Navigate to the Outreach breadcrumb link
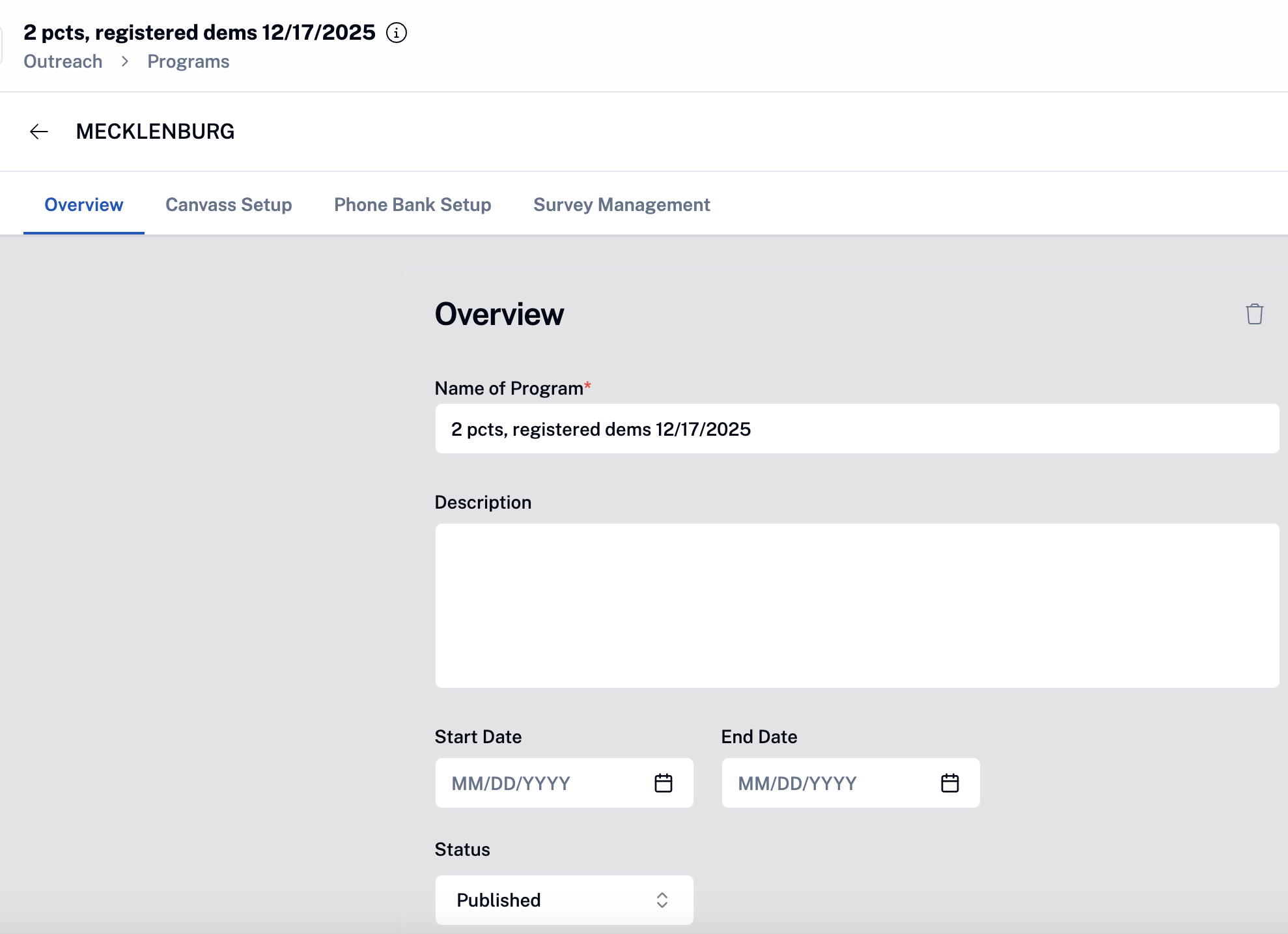1288x934 pixels. pos(63,61)
